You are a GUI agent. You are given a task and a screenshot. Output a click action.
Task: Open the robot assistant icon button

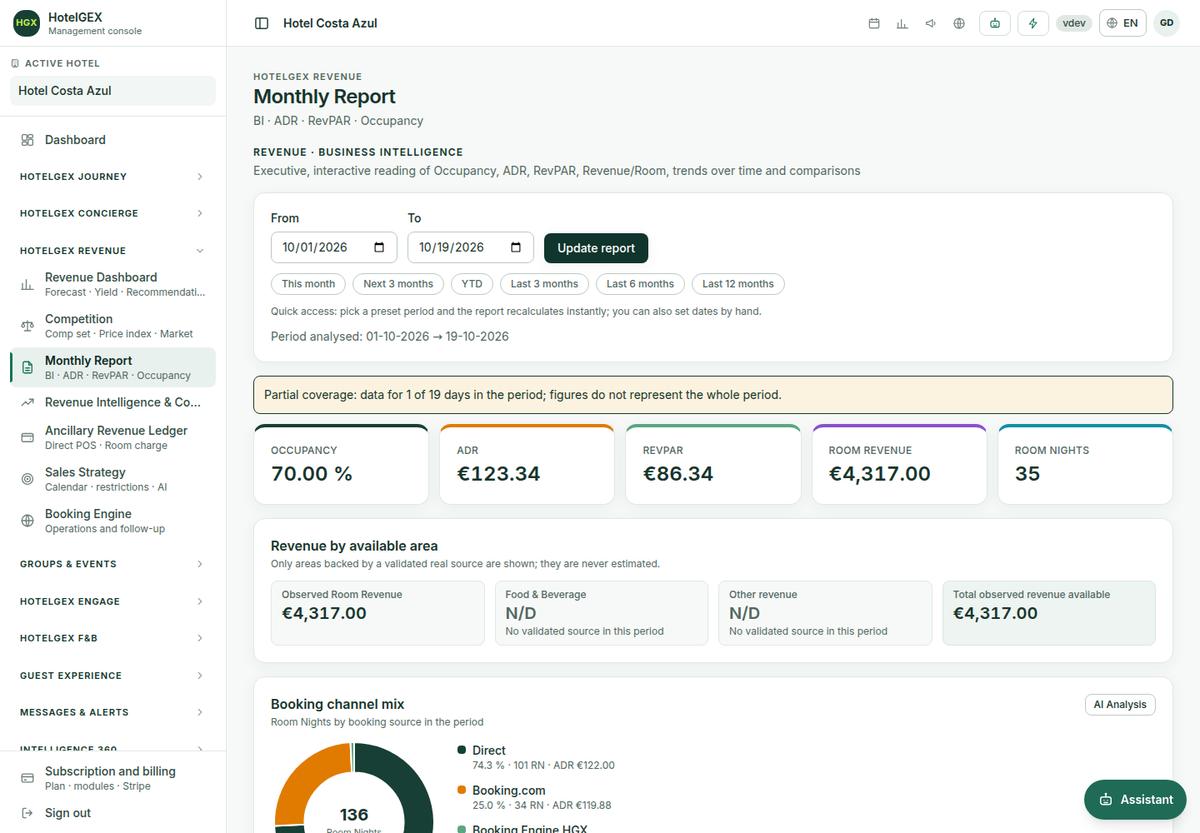click(995, 23)
